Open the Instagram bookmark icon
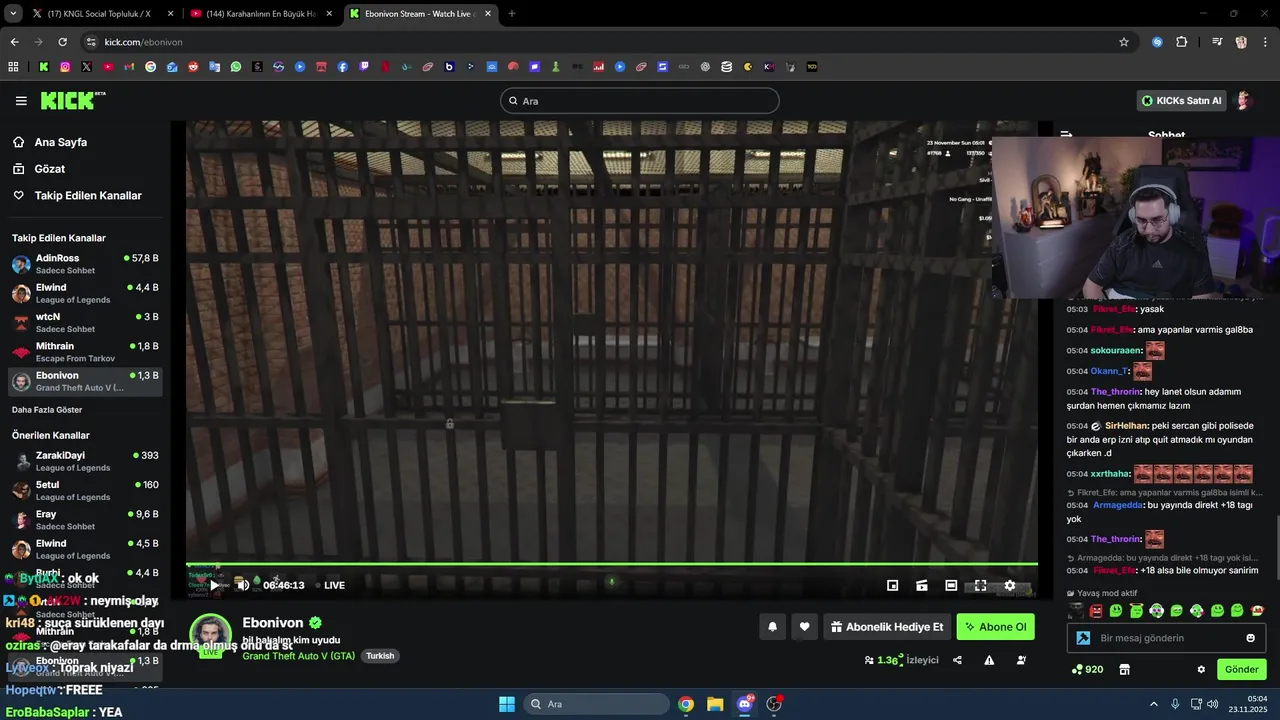 coord(65,67)
